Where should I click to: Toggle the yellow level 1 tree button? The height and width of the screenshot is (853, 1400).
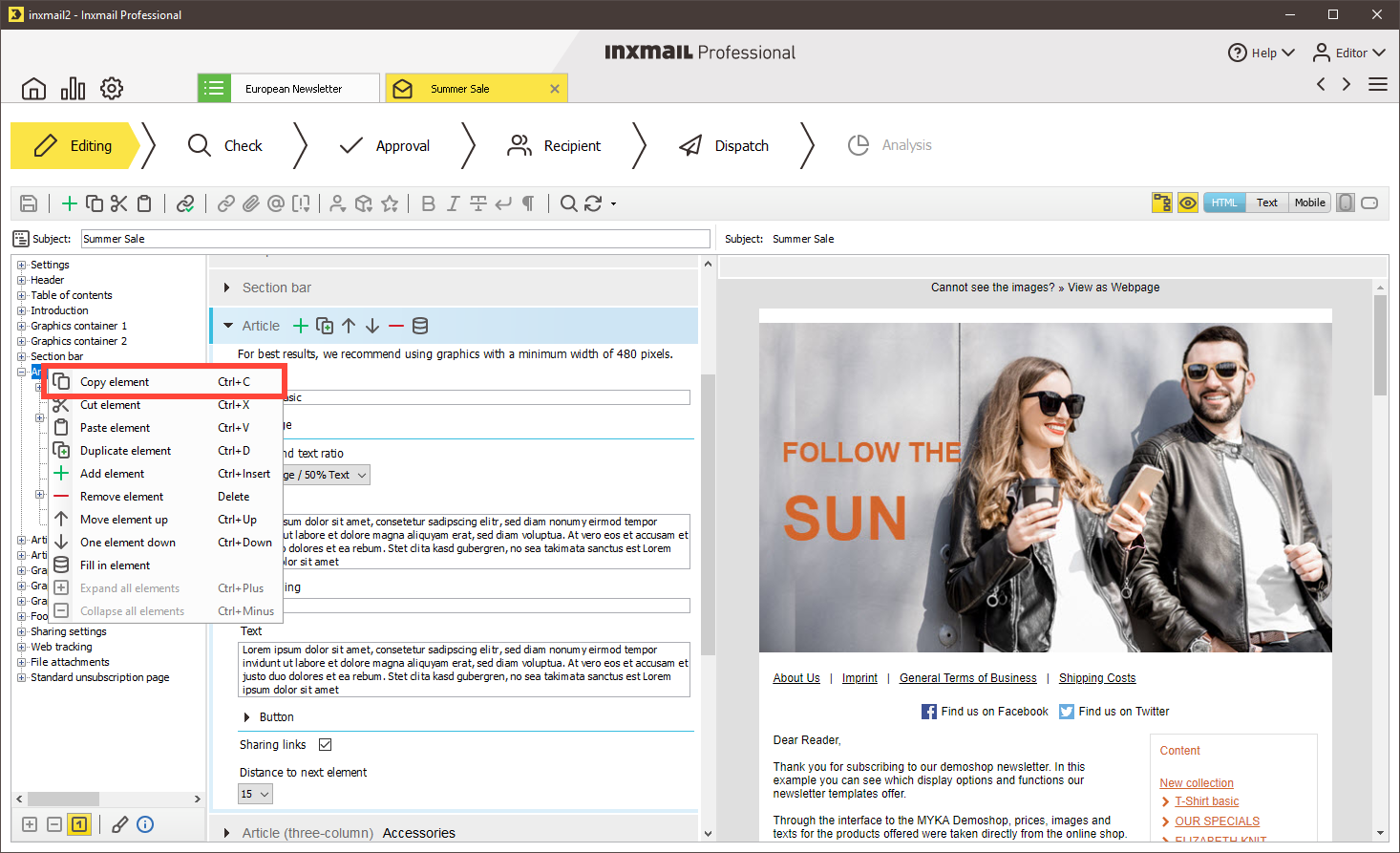pyautogui.click(x=79, y=824)
